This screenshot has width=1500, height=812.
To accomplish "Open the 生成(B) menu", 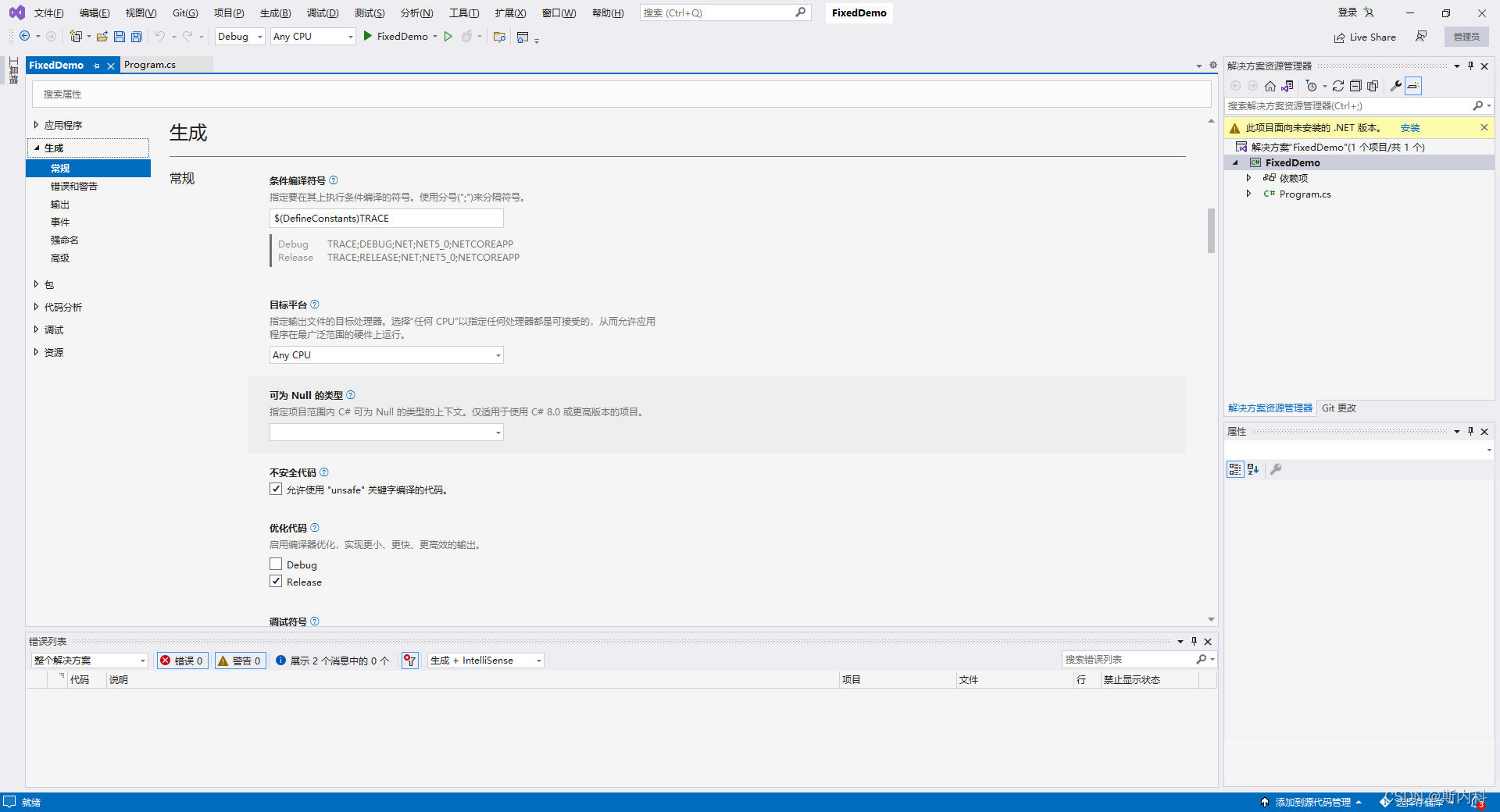I will (x=275, y=13).
